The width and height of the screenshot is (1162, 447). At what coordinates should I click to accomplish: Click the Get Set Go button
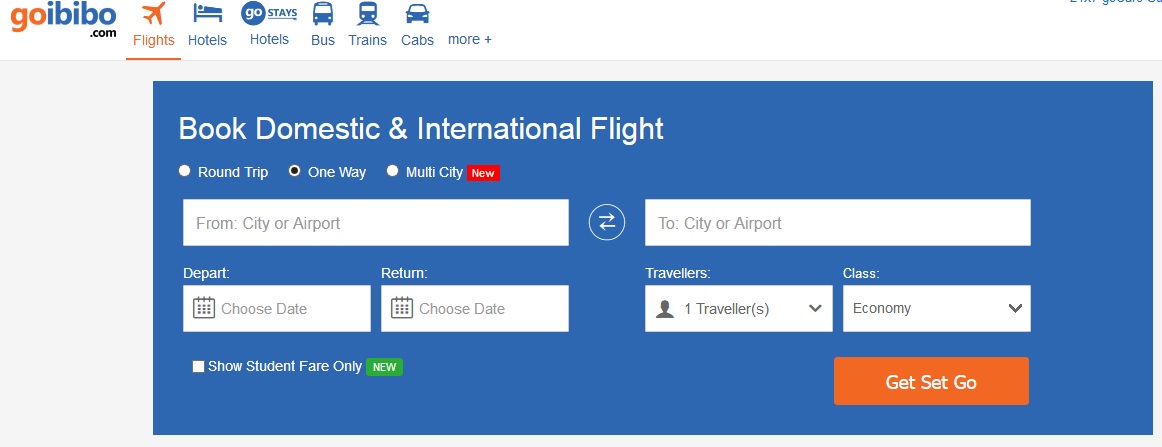[x=932, y=382]
